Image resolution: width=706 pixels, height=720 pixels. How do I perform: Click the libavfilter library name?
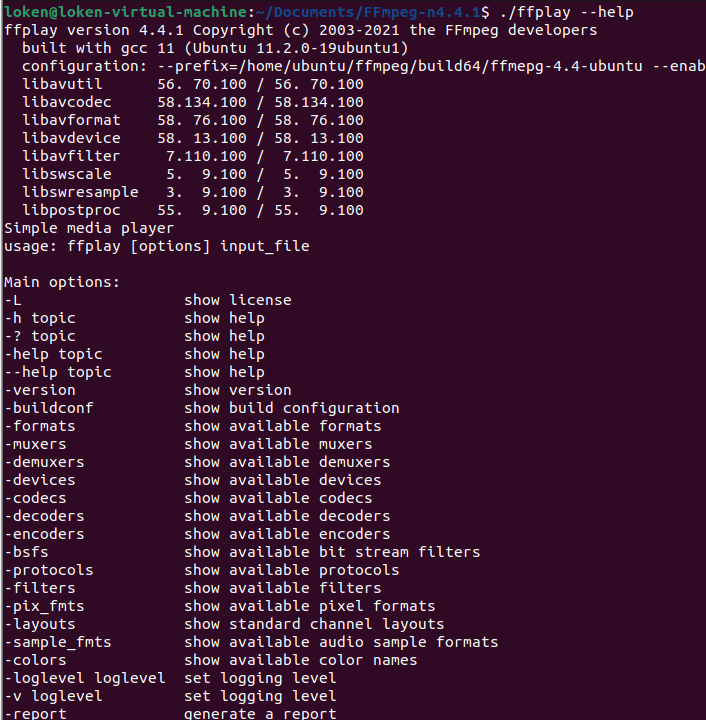(x=70, y=156)
